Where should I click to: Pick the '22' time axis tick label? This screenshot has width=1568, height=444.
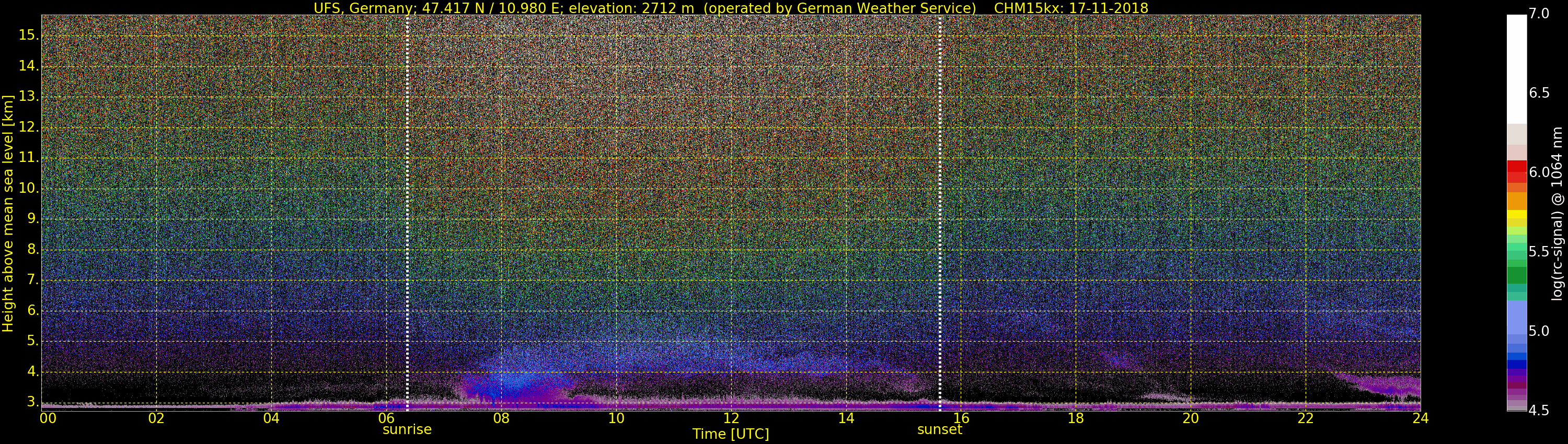pos(1306,418)
